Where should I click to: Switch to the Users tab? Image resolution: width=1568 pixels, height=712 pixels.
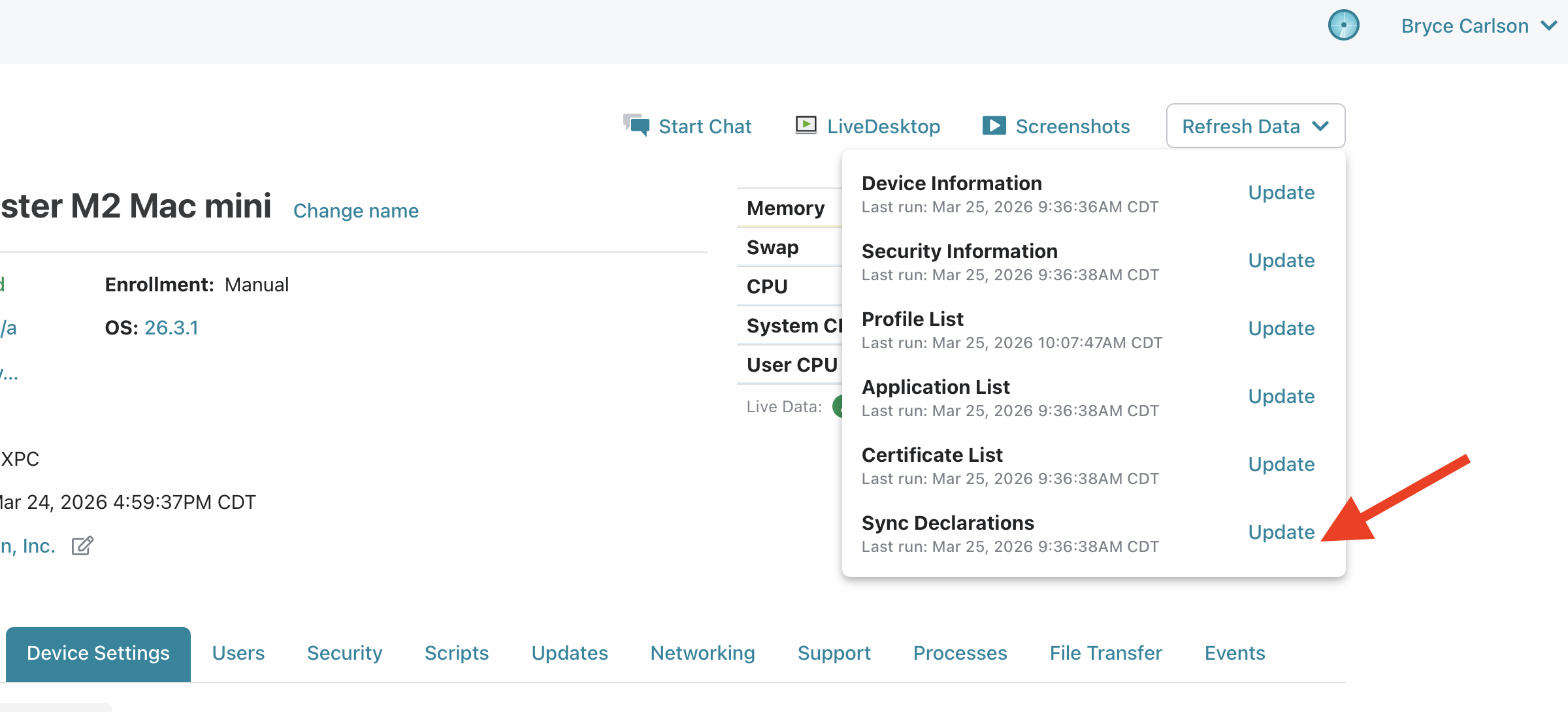[x=238, y=653]
